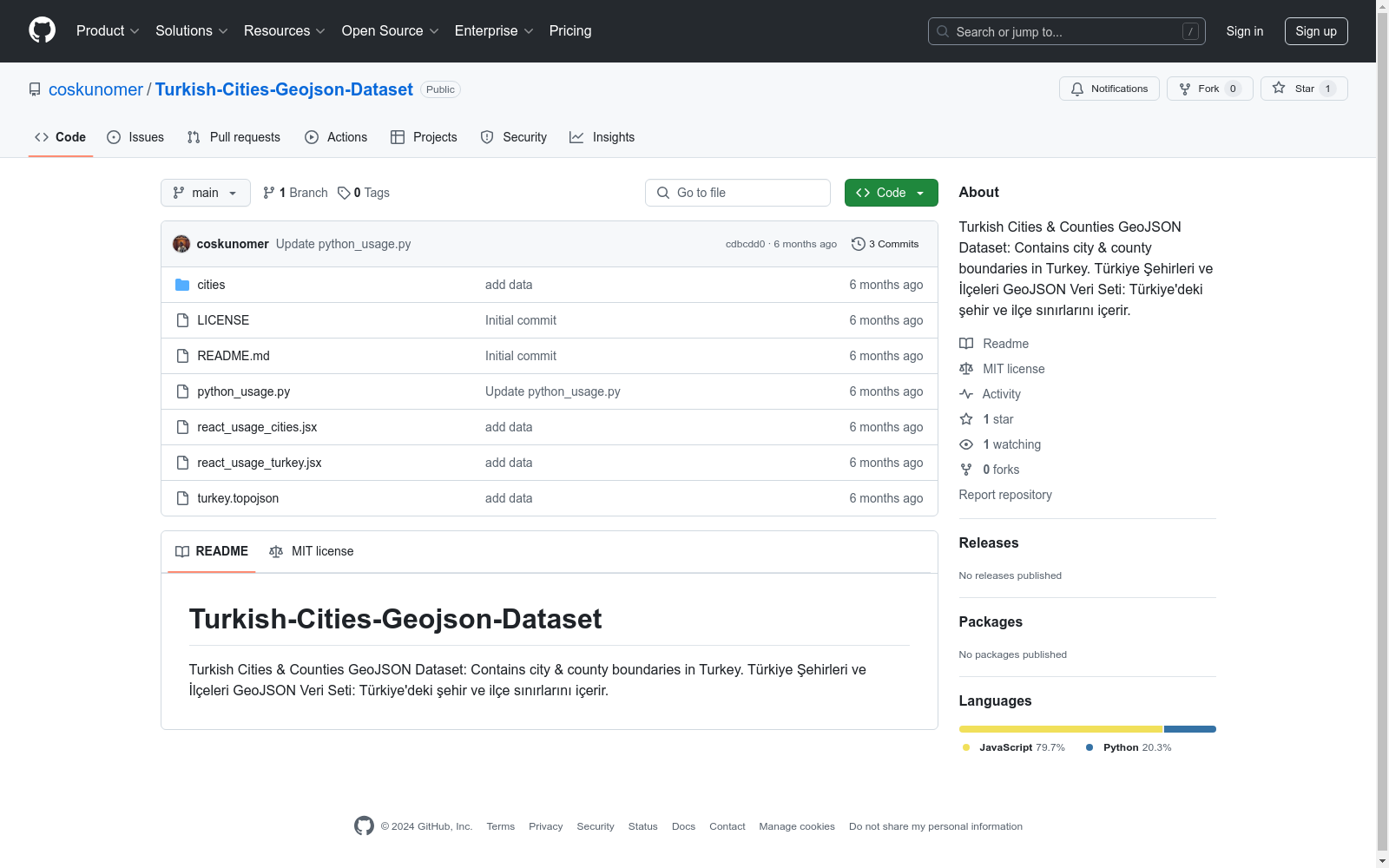
Task: Click the cities folder icon
Action: pos(182,285)
